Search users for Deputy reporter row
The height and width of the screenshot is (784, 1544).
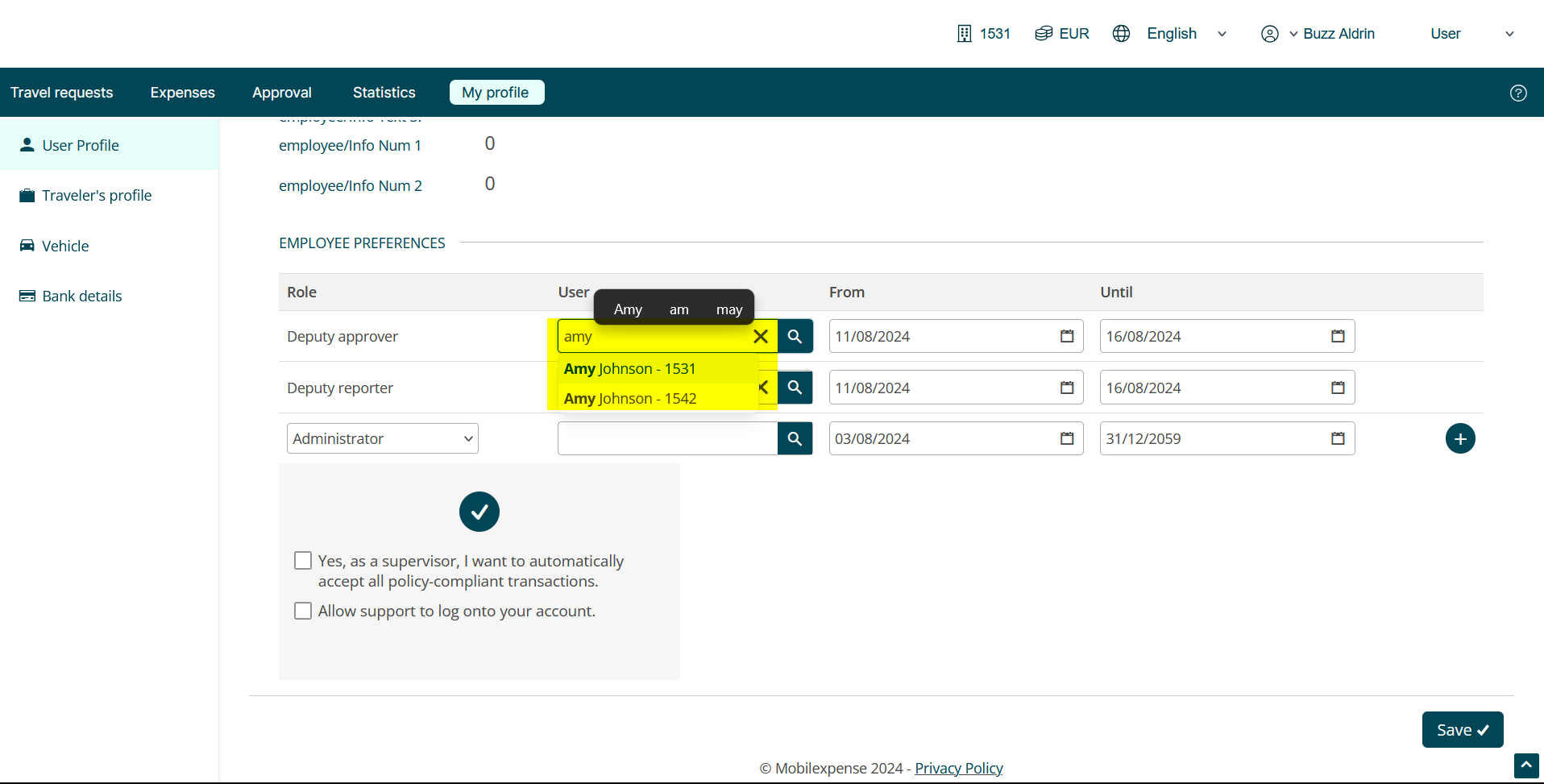pyautogui.click(x=795, y=388)
